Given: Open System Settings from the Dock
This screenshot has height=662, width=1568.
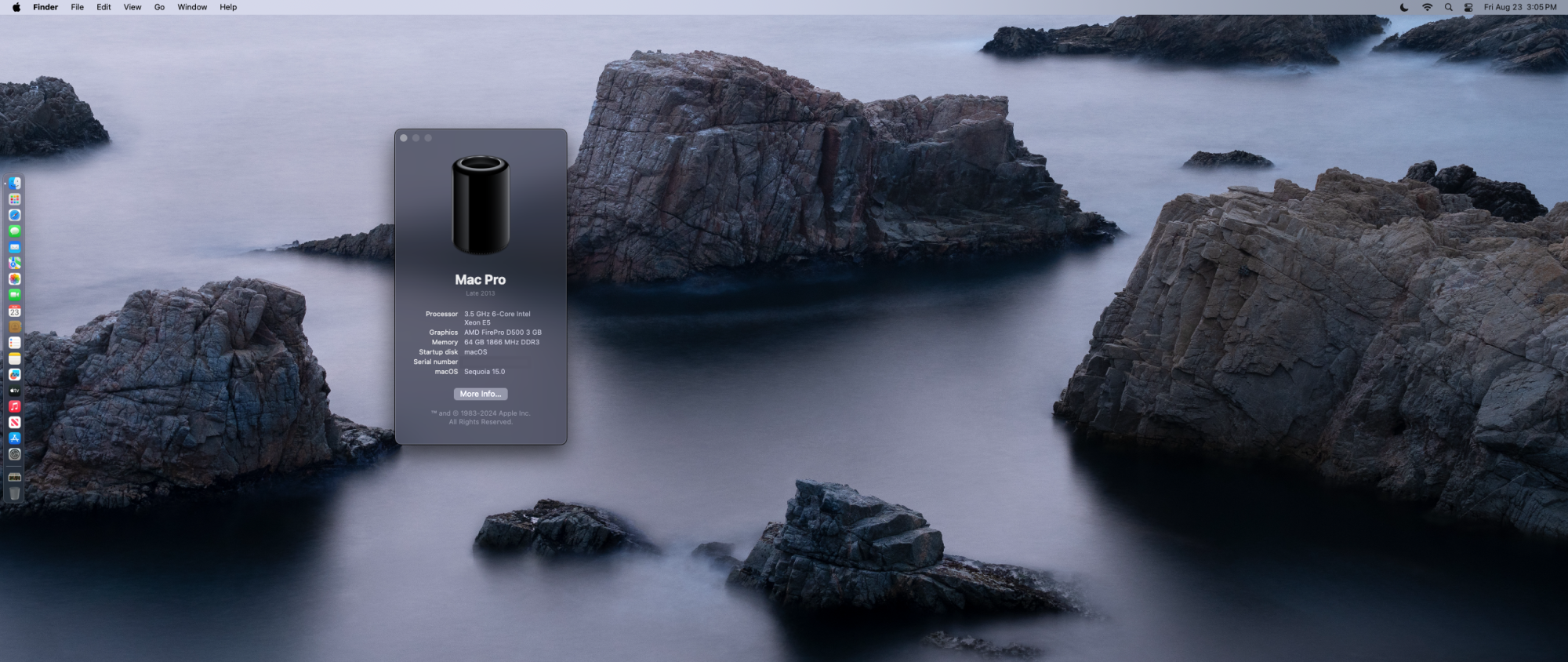Looking at the screenshot, I should [15, 454].
